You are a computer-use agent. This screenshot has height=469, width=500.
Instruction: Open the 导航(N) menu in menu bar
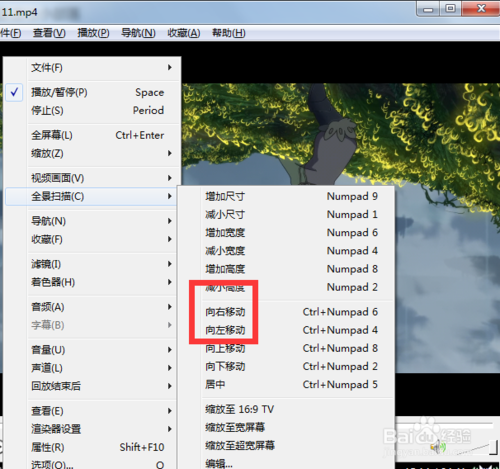[x=138, y=33]
